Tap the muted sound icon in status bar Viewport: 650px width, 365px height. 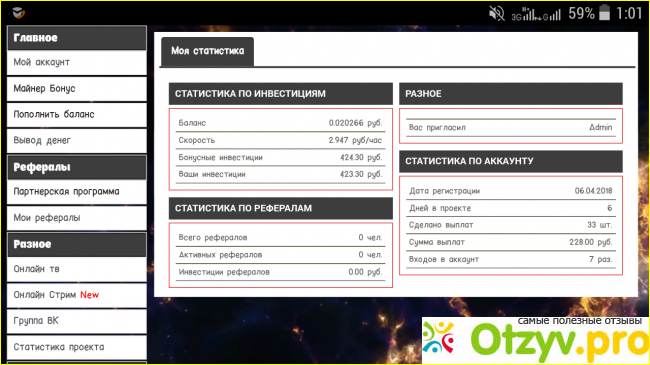[x=496, y=13]
